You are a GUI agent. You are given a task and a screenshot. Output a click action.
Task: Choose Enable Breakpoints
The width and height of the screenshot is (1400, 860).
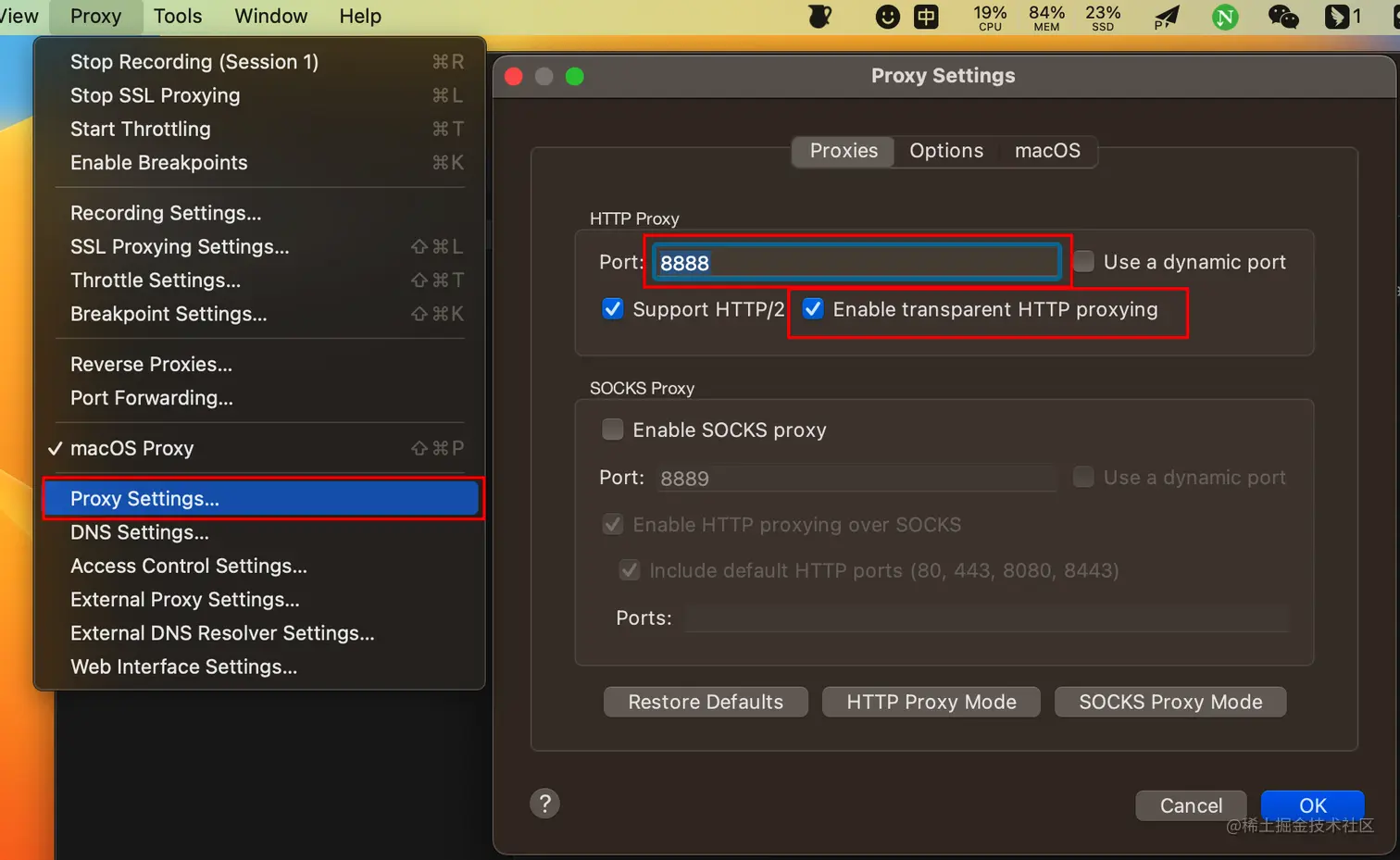tap(260, 163)
